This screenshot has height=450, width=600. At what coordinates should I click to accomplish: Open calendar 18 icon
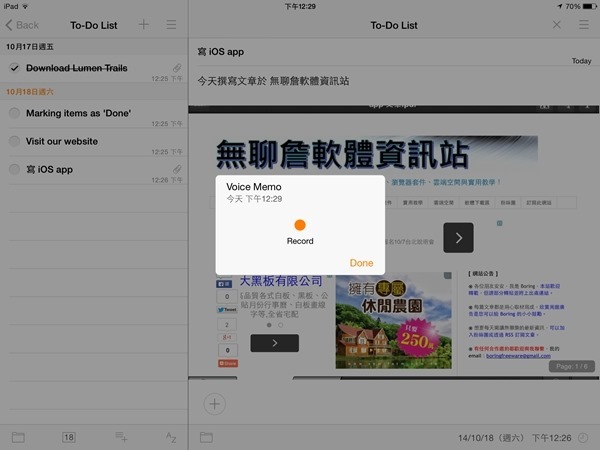[x=68, y=437]
